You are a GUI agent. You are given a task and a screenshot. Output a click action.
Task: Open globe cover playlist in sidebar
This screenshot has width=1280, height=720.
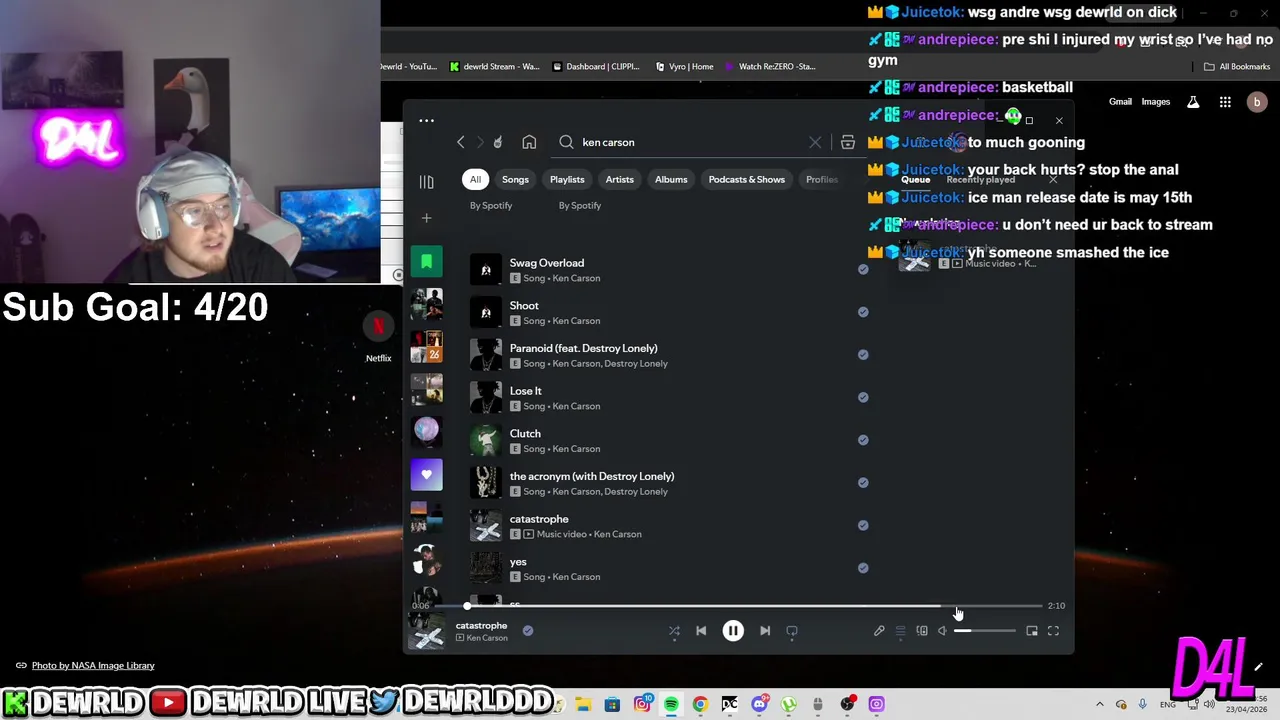(426, 431)
